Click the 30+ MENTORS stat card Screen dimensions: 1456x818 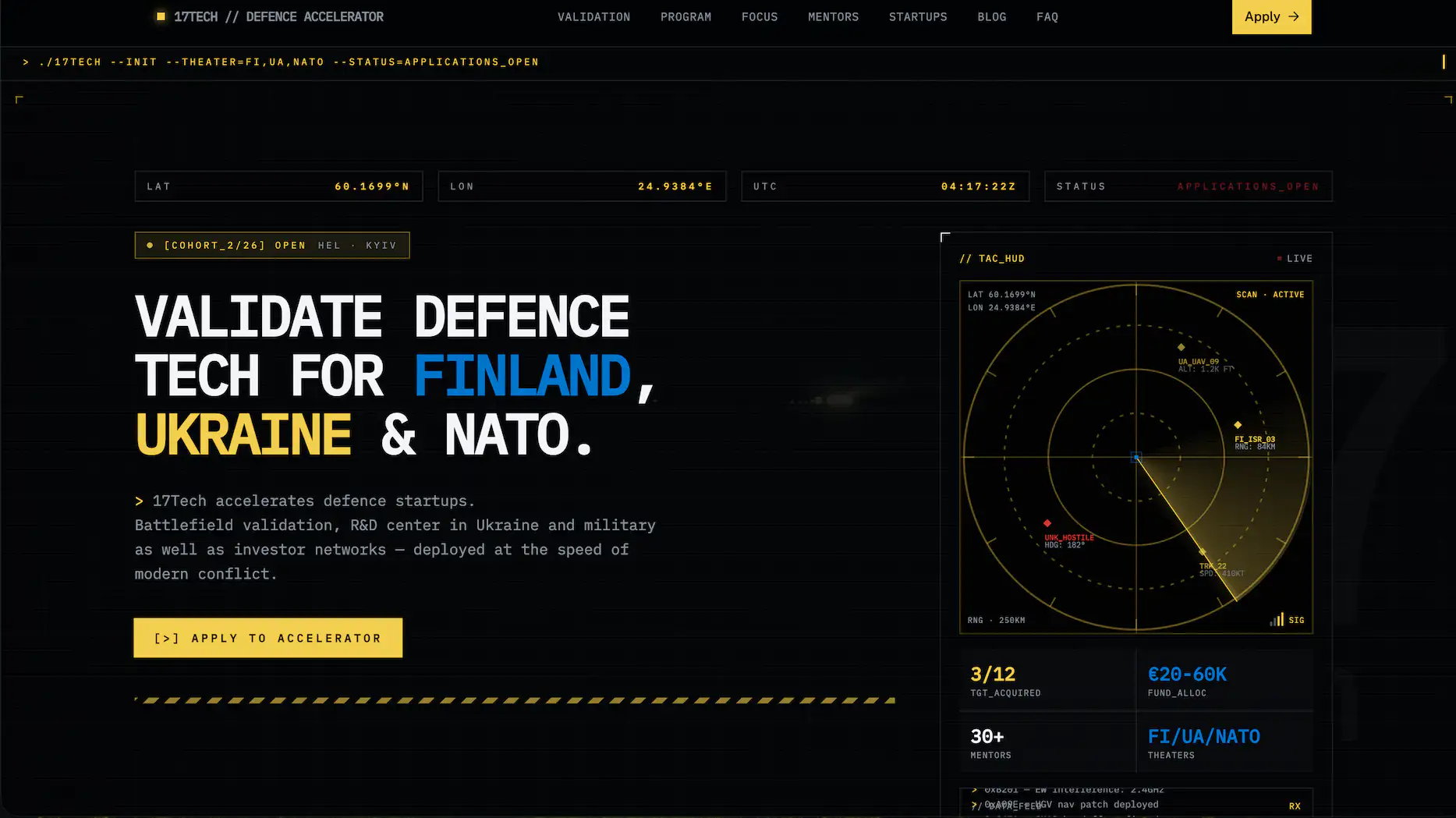coord(1047,742)
